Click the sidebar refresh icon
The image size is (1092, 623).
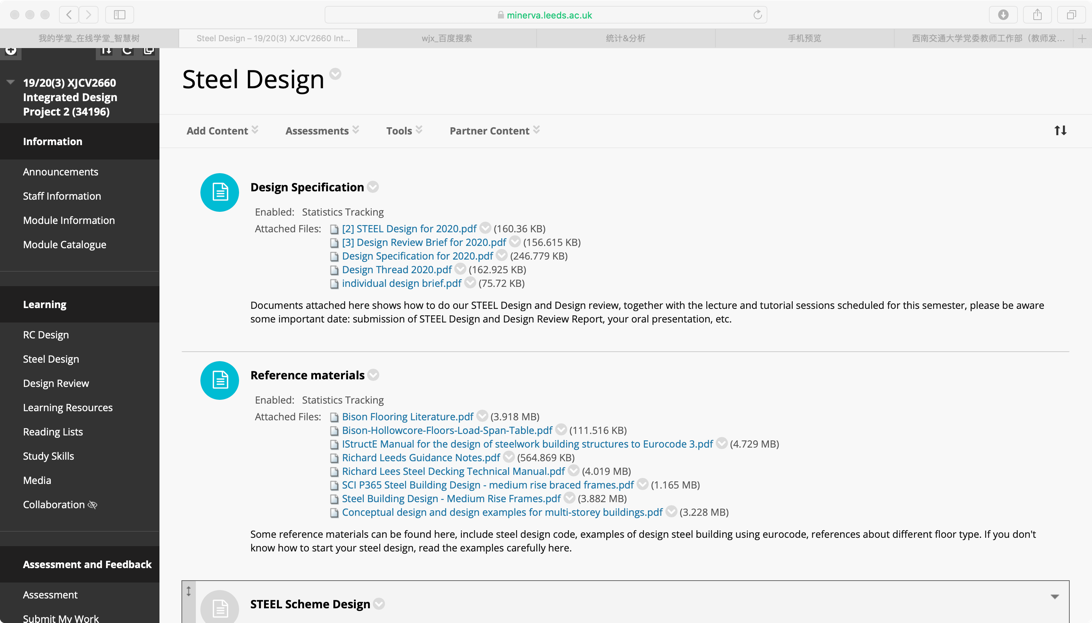click(x=127, y=50)
